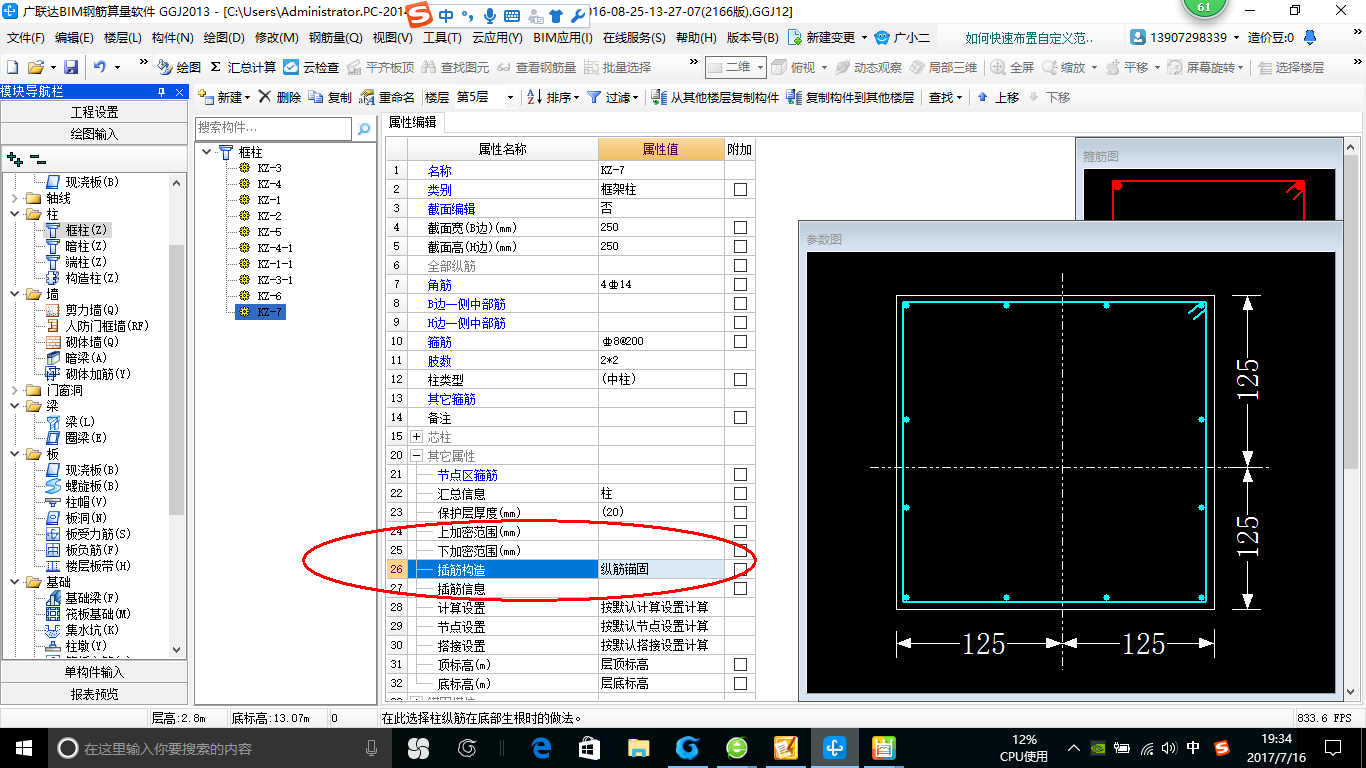This screenshot has width=1366, height=768.
Task: Collapse the 其它属性 property group
Action: (x=417, y=455)
